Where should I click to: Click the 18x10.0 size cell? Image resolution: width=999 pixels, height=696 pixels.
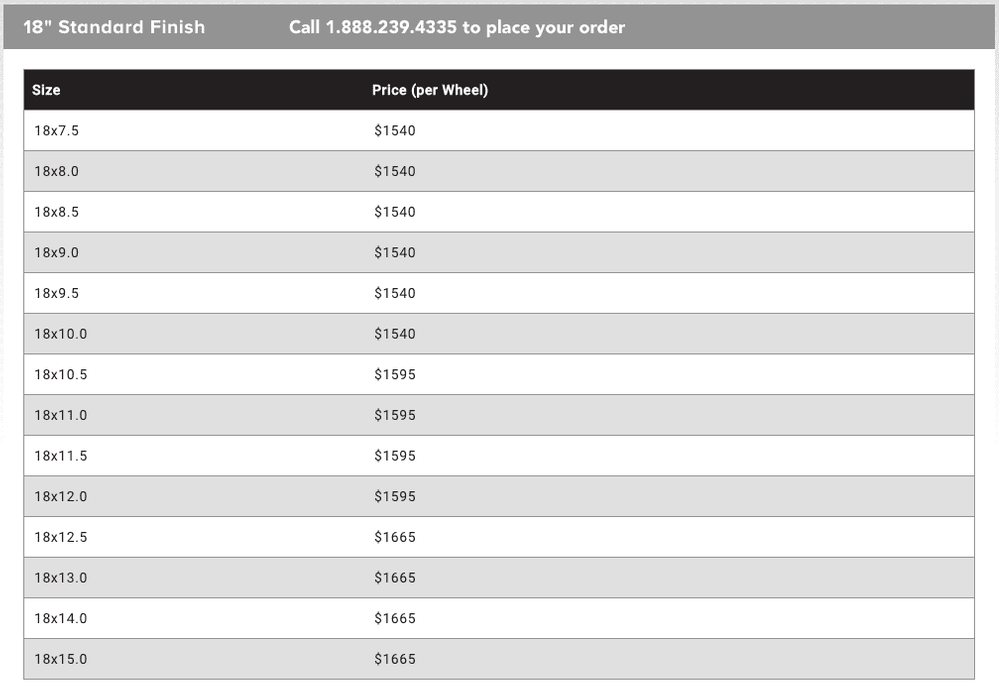(60, 334)
